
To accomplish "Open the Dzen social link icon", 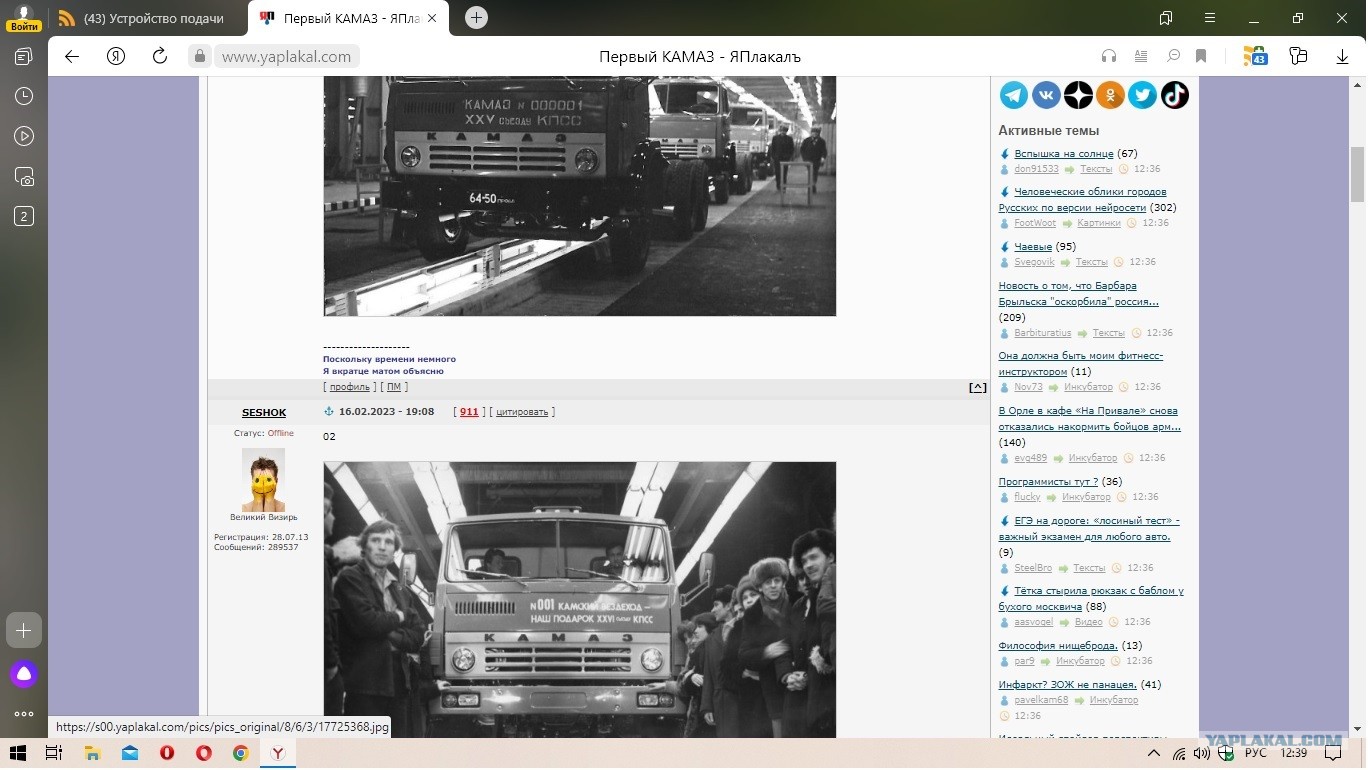I will coord(1078,95).
